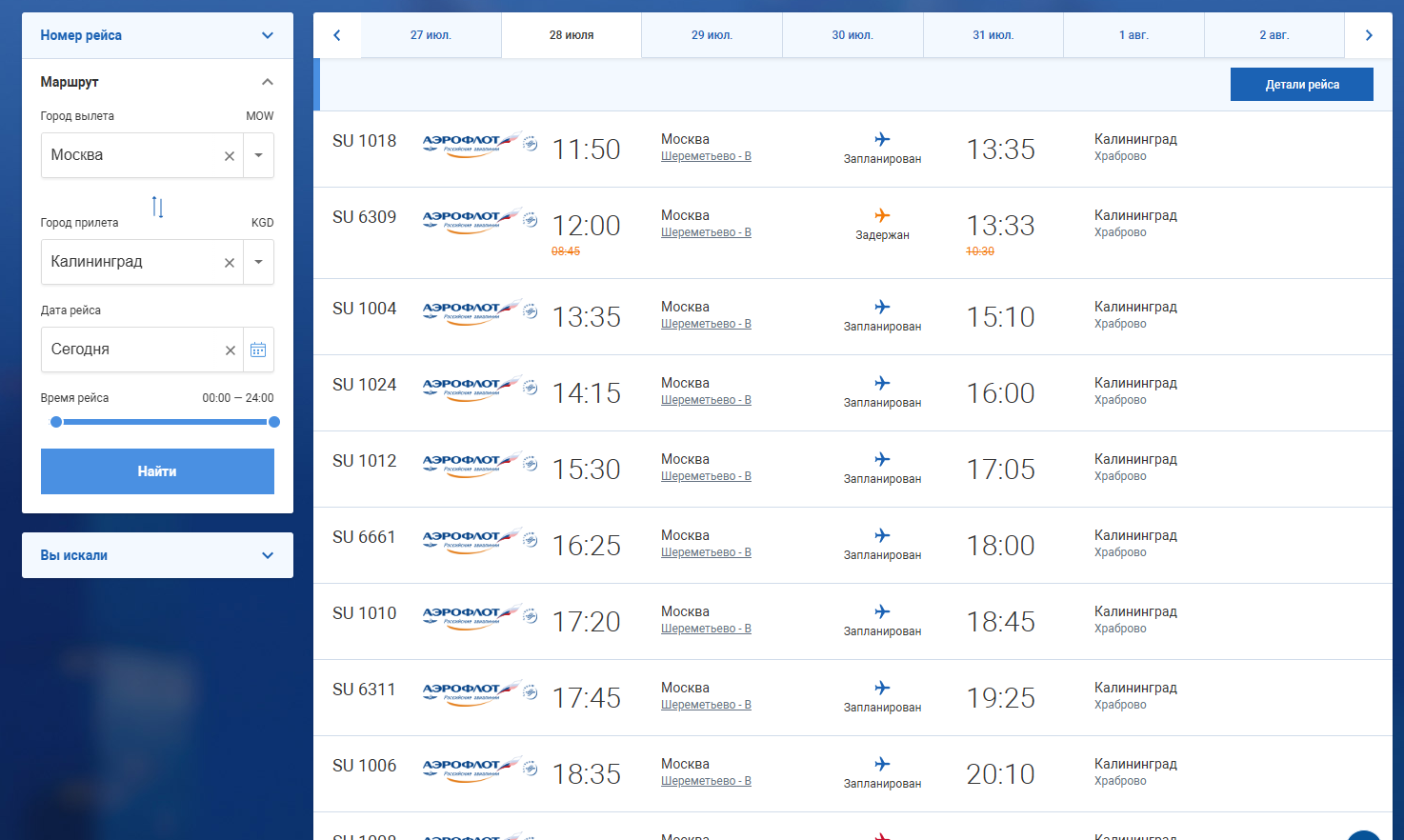This screenshot has height=840, width=1404.
Task: Select flight number SU 6309
Action: 364,217
